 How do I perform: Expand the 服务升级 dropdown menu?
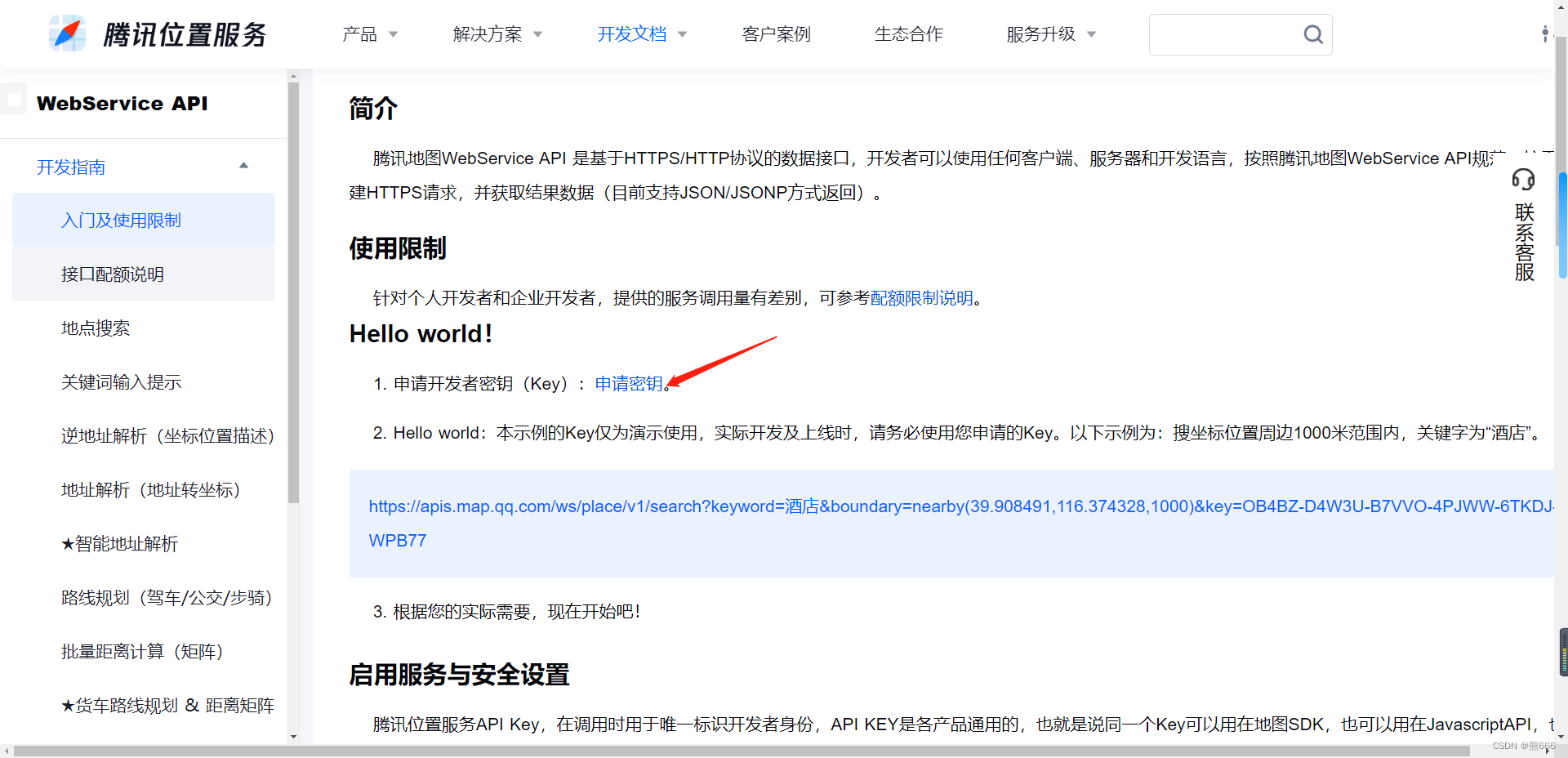coord(1051,34)
